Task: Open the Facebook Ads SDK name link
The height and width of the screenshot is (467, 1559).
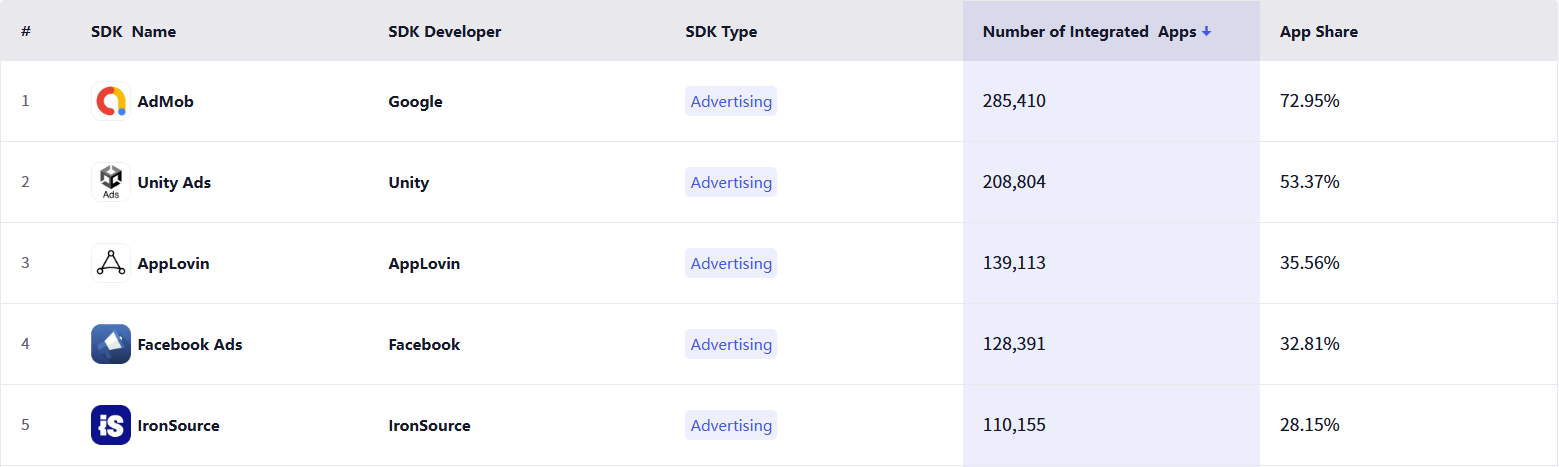Action: [x=190, y=344]
